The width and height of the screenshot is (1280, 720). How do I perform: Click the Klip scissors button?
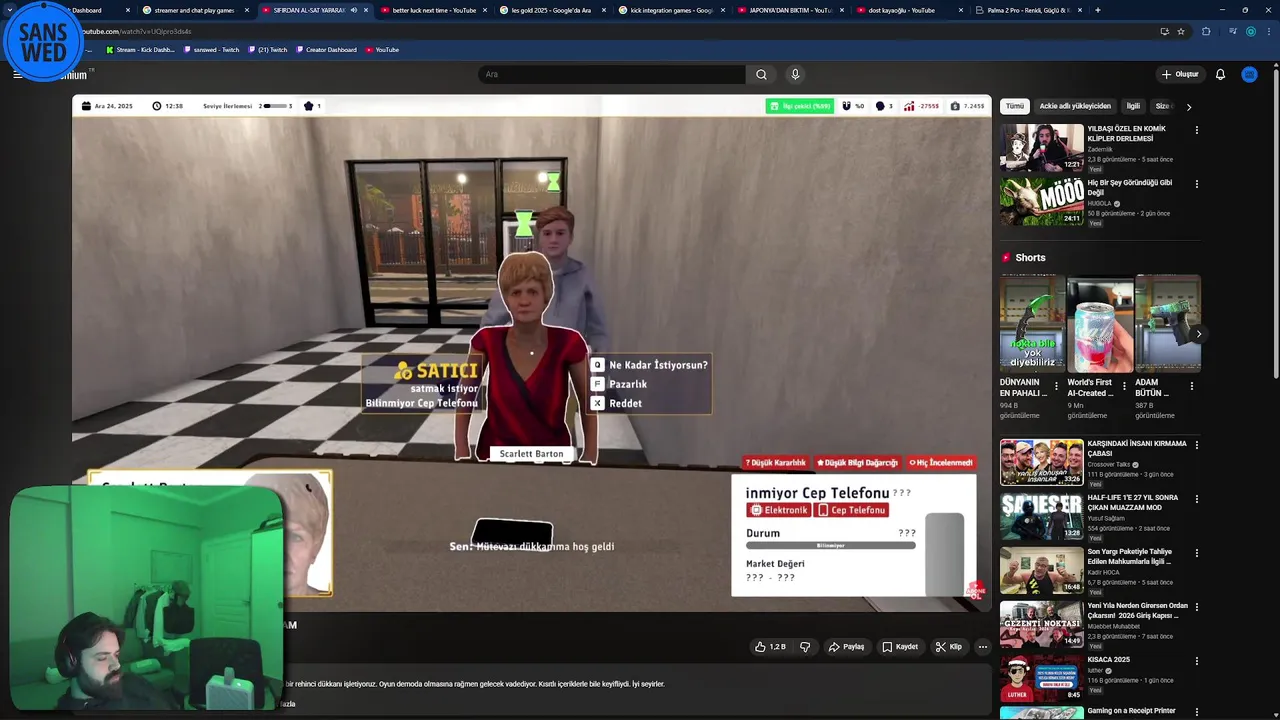tap(949, 647)
